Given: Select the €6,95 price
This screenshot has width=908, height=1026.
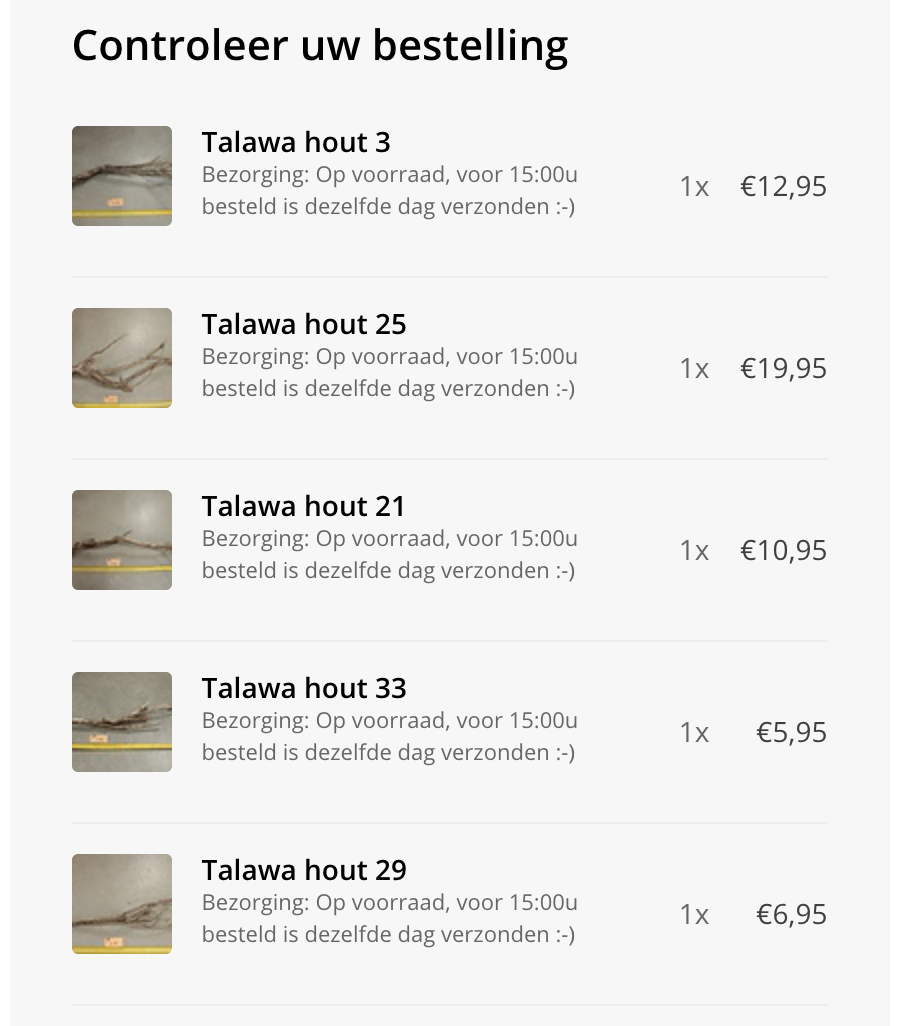Looking at the screenshot, I should [x=791, y=915].
